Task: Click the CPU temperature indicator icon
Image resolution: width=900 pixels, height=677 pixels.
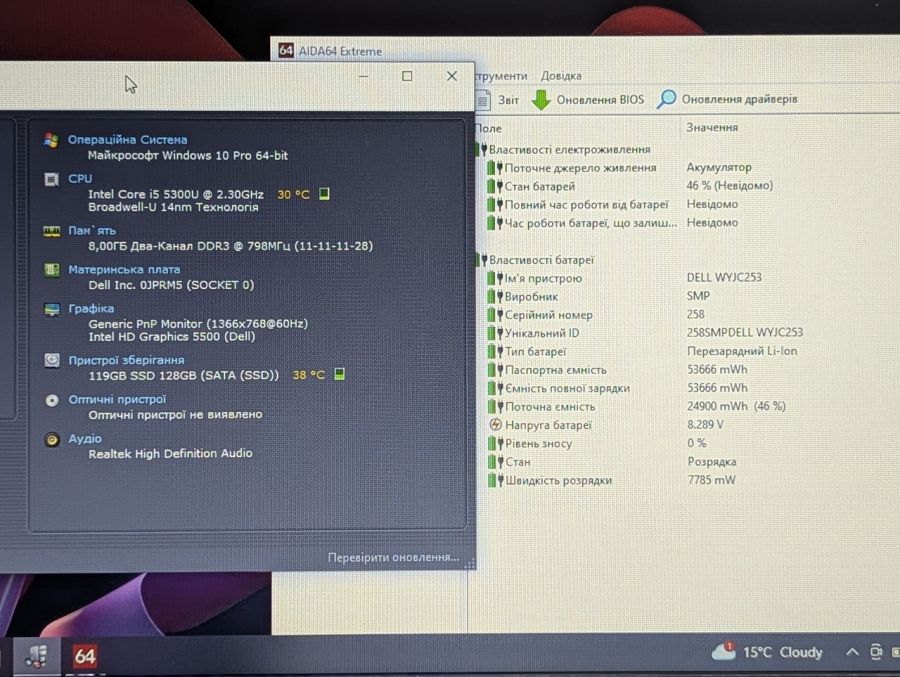Action: (324, 194)
